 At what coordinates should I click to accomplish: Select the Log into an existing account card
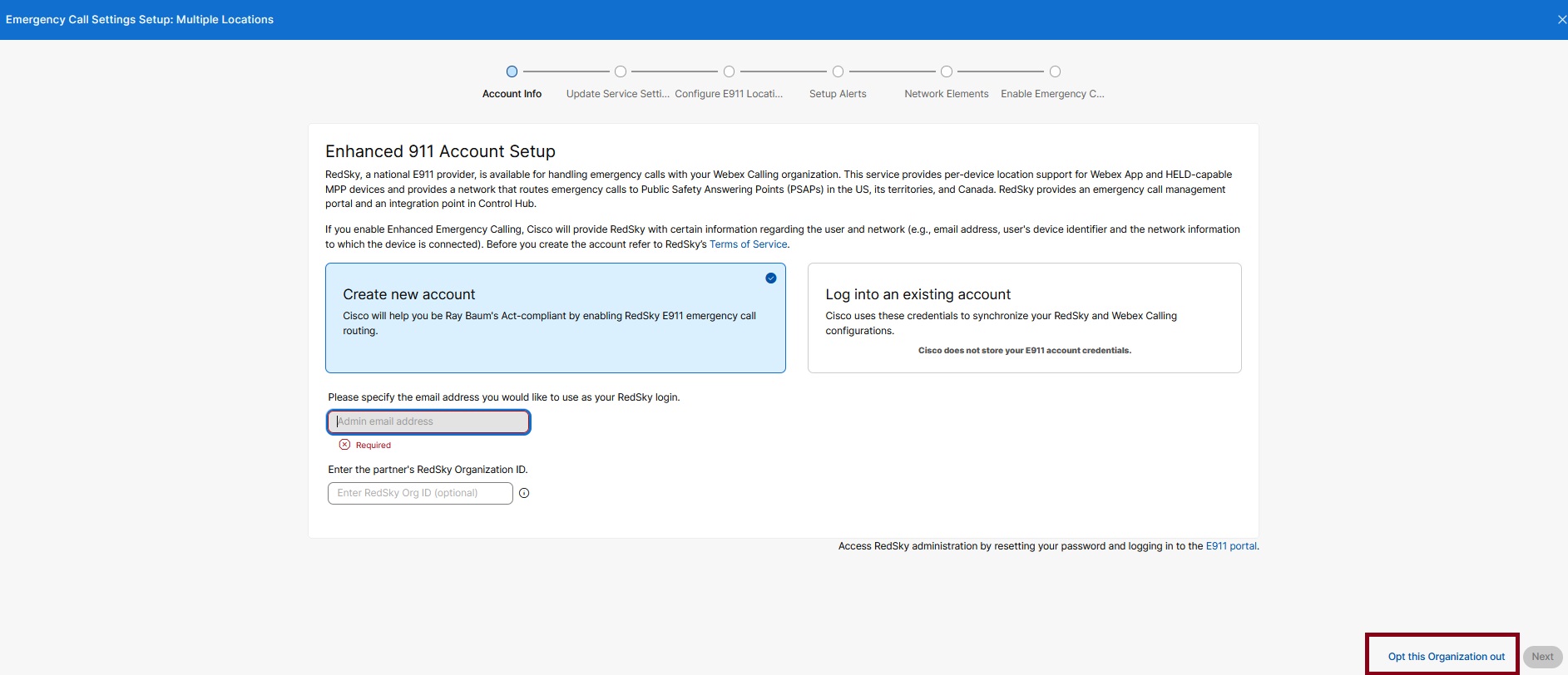point(1024,318)
